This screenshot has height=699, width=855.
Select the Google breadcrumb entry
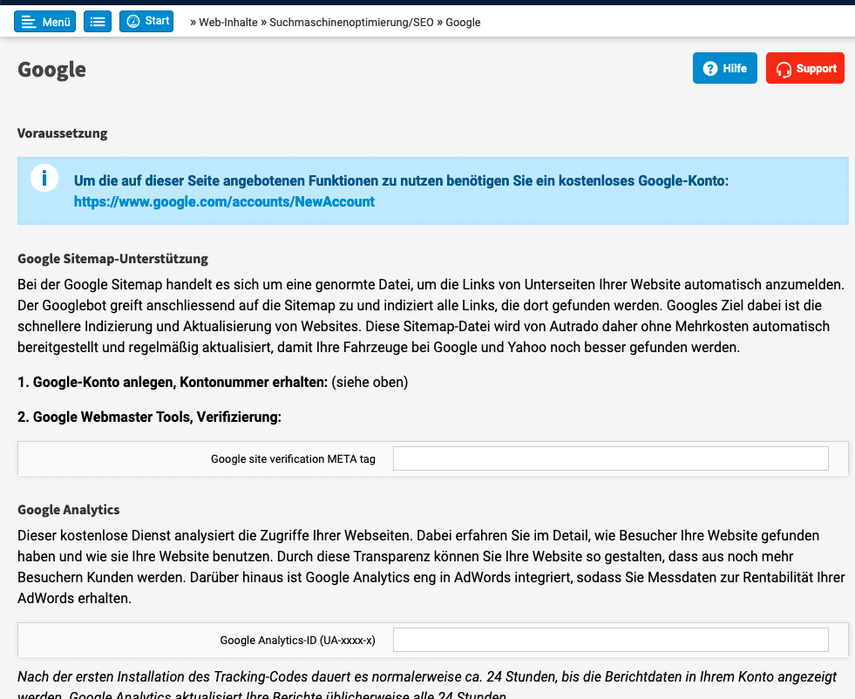463,22
